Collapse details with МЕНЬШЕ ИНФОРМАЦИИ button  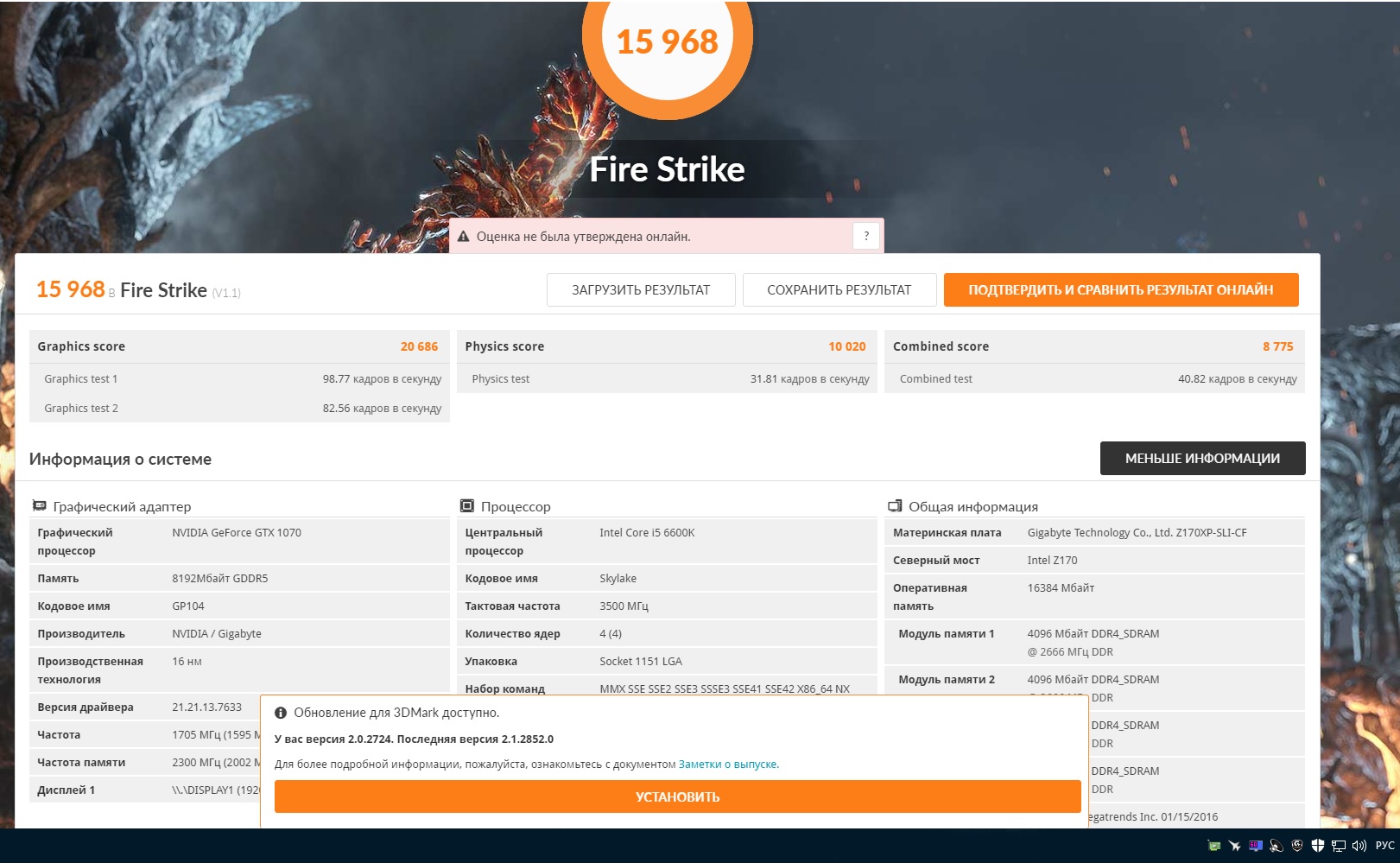1202,459
